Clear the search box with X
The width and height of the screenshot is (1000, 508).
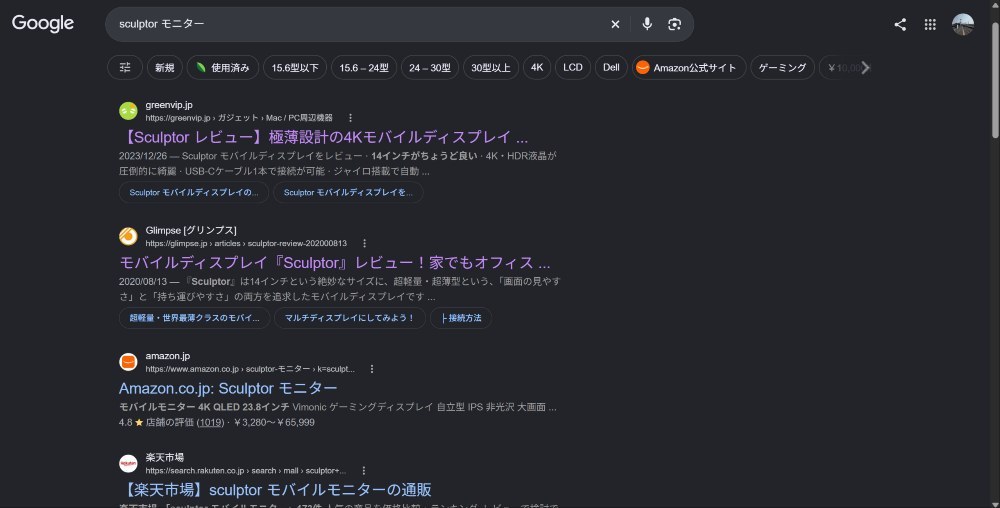pos(615,24)
